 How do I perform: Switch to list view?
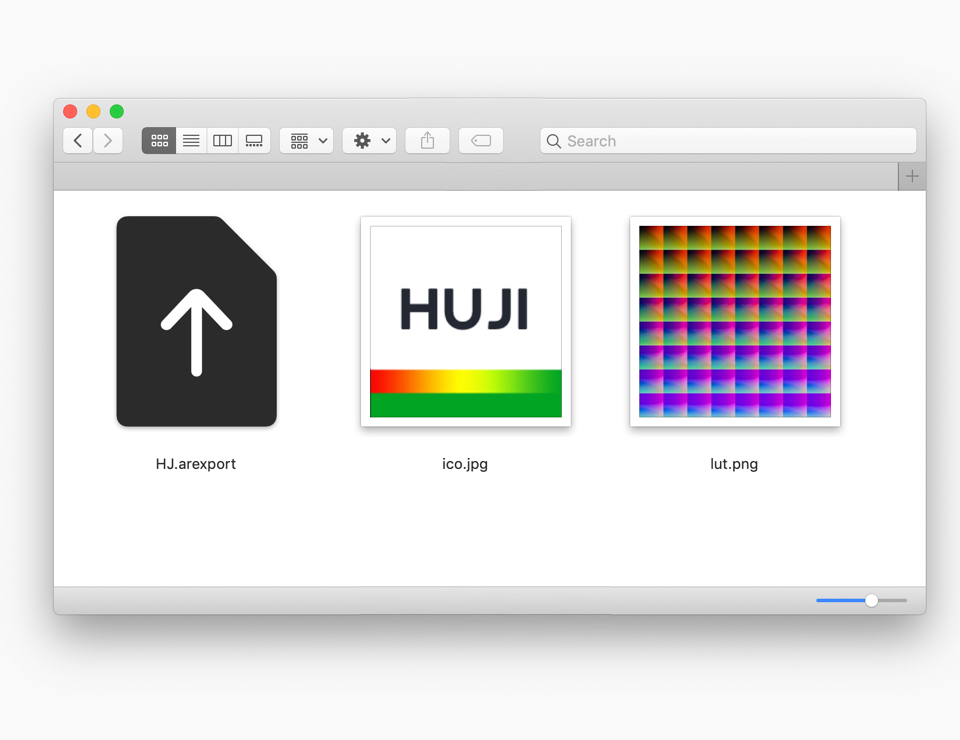click(191, 141)
